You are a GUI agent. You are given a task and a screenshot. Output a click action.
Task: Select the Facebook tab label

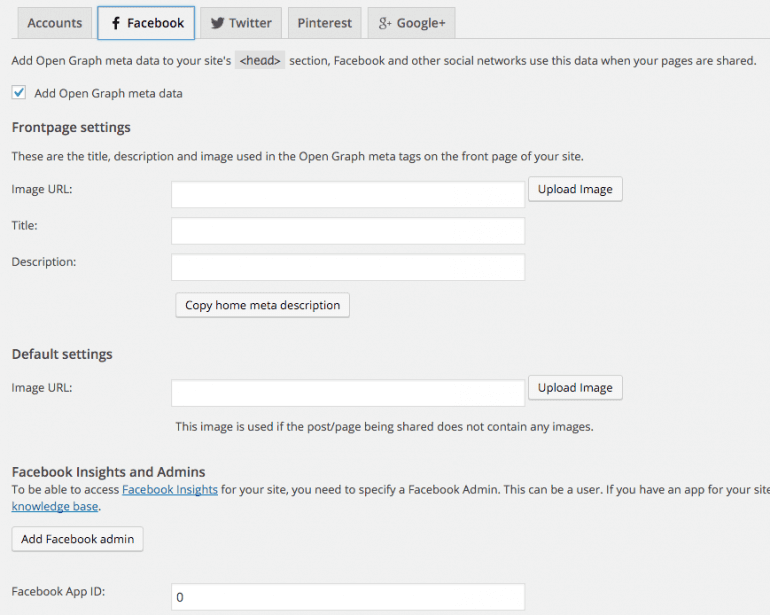[x=156, y=23]
